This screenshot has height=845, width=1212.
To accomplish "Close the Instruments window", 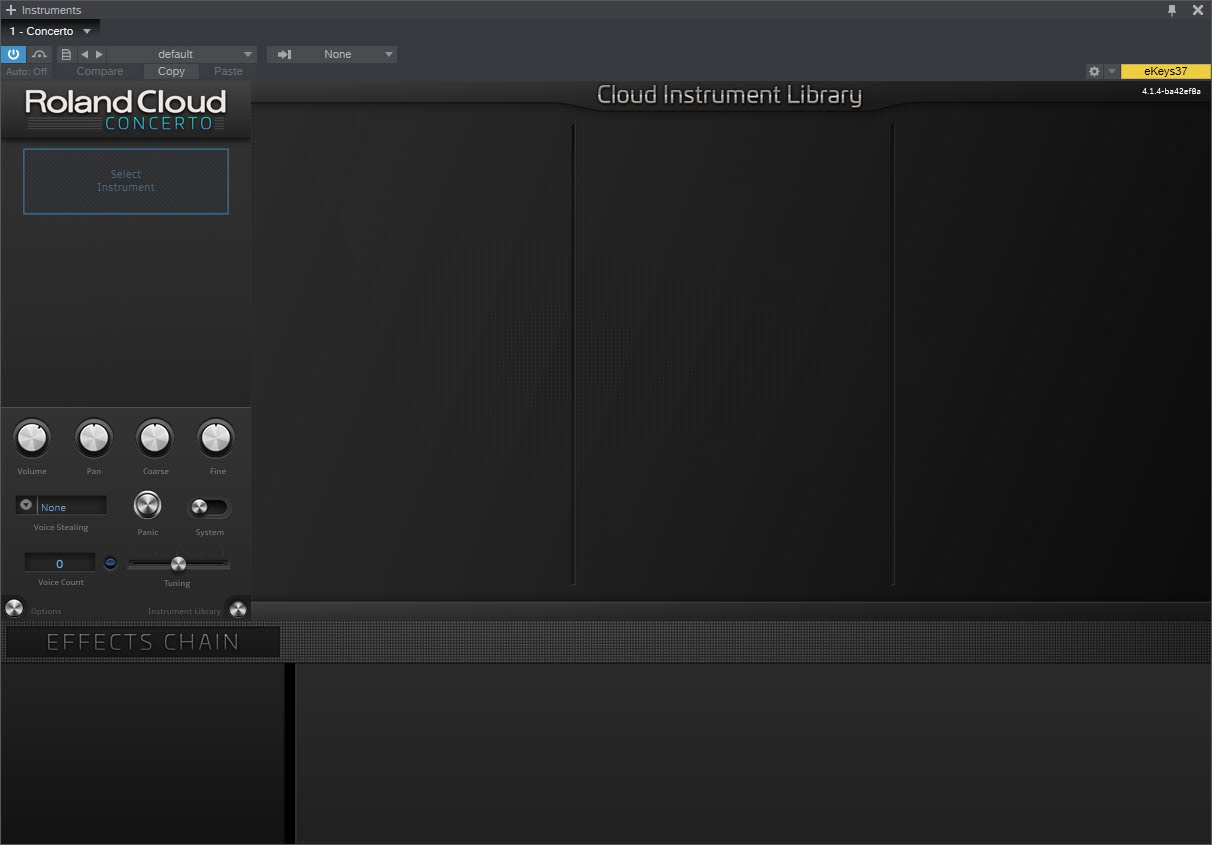I will click(x=1198, y=10).
